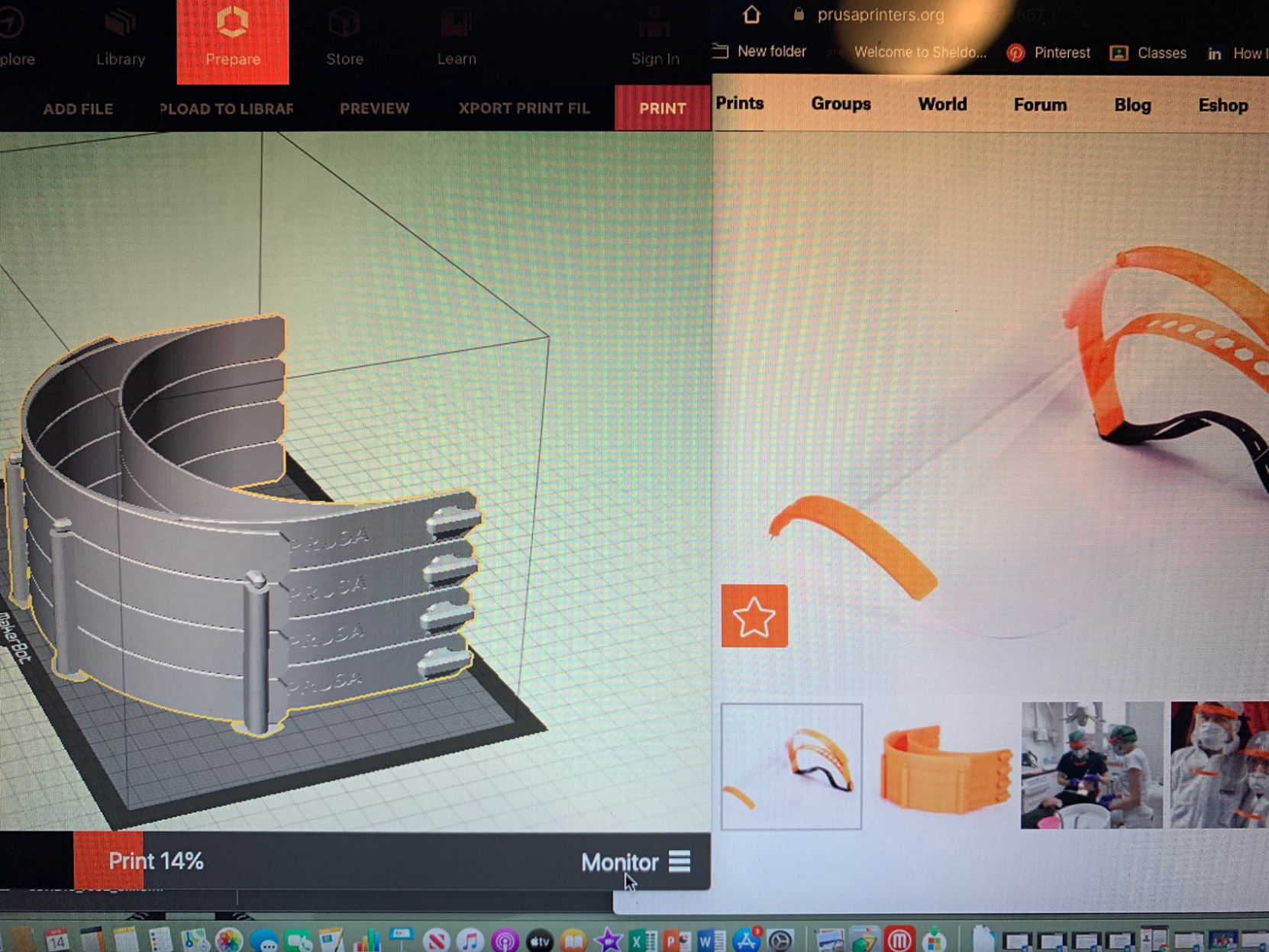Click Export Print File
This screenshot has width=1269, height=952.
click(524, 108)
